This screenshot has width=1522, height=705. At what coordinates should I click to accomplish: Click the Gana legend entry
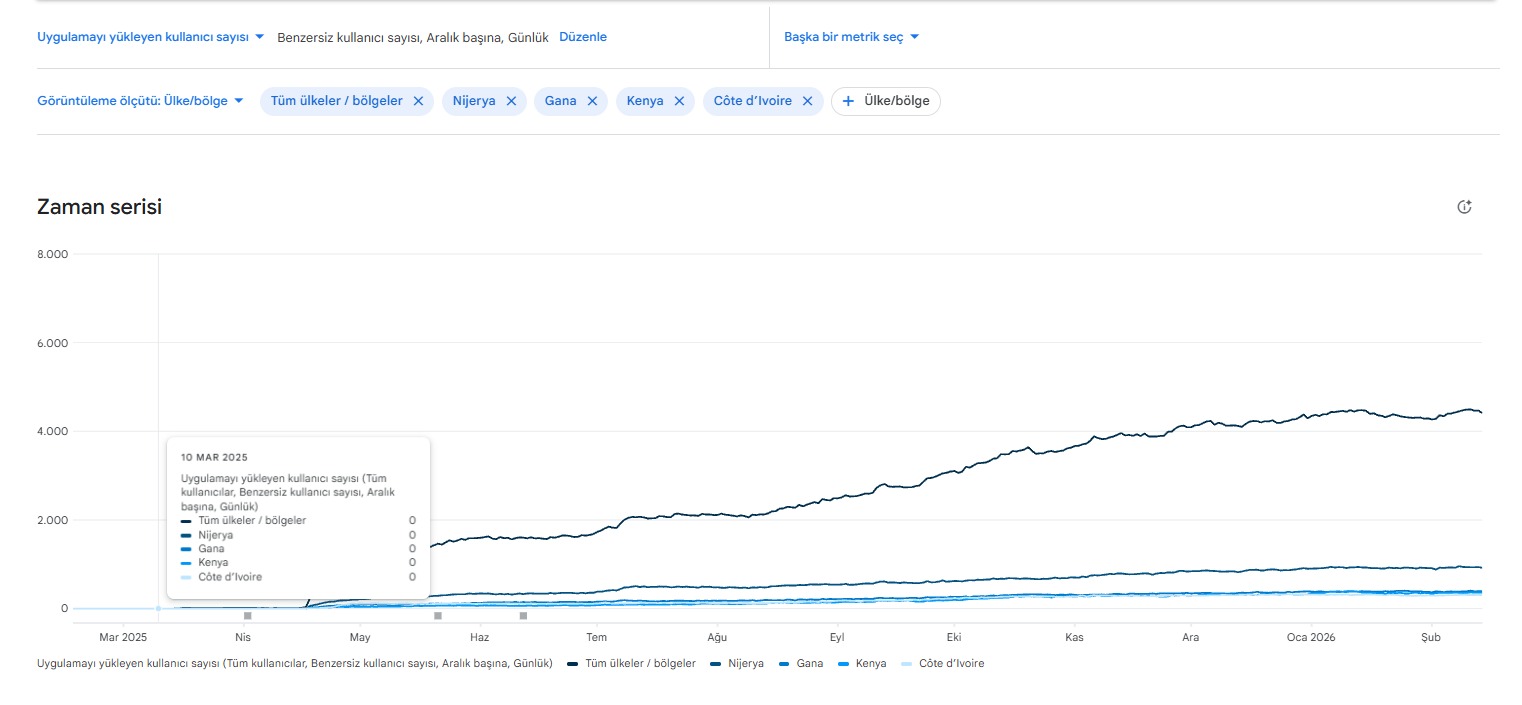[800, 663]
